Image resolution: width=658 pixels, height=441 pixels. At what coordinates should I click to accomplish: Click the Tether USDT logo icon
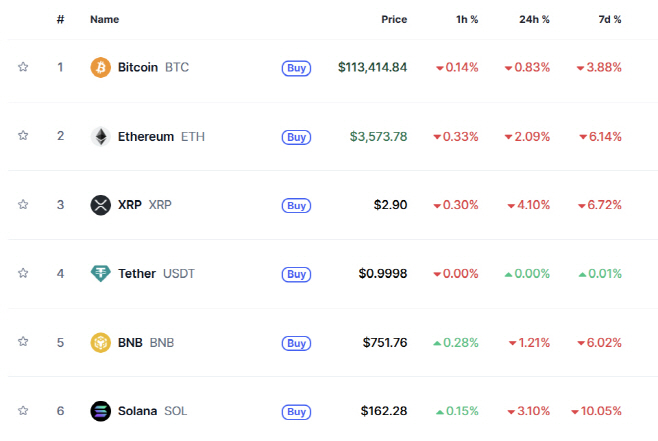pos(101,274)
